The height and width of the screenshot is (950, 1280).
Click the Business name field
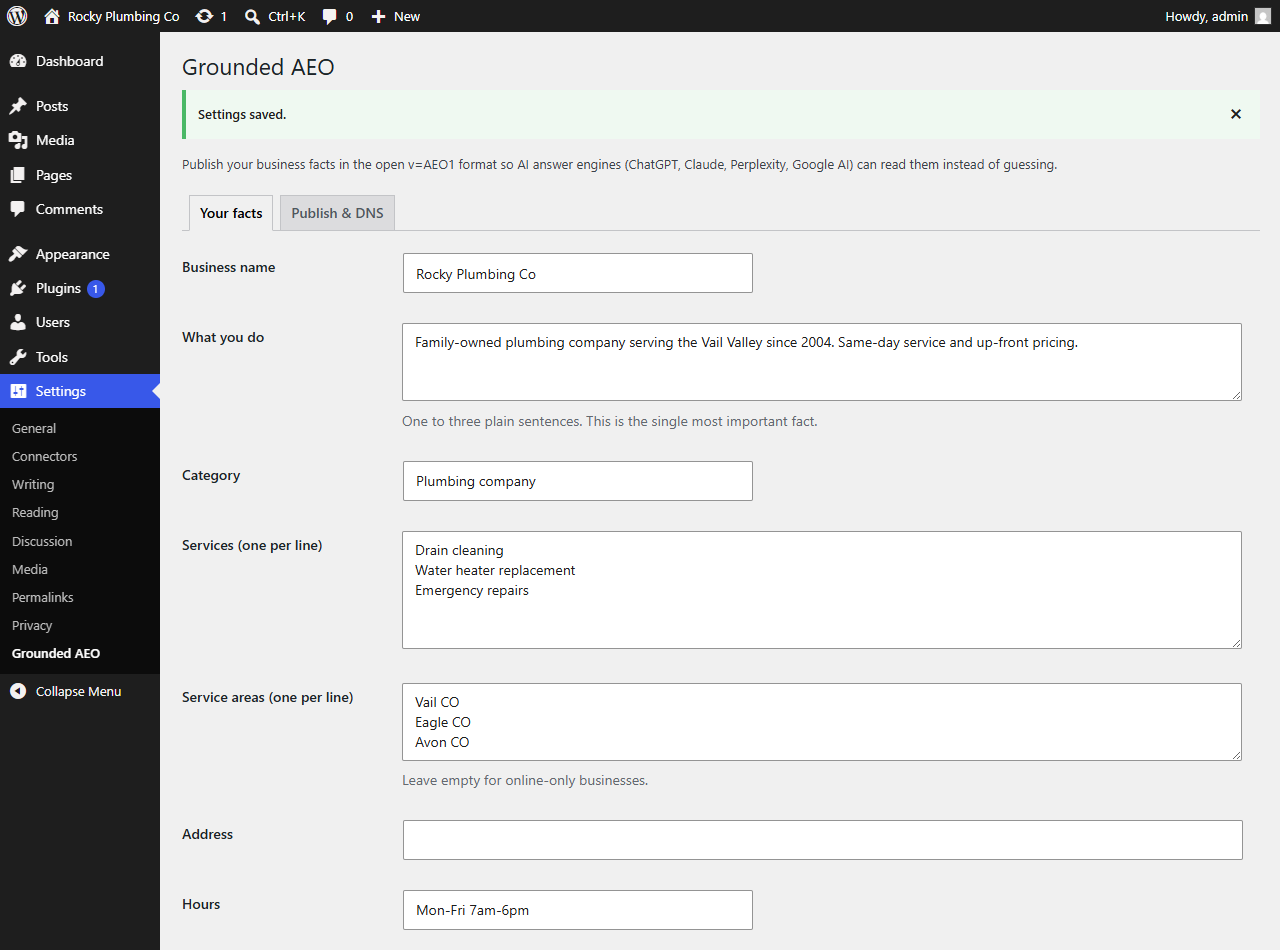click(x=578, y=273)
